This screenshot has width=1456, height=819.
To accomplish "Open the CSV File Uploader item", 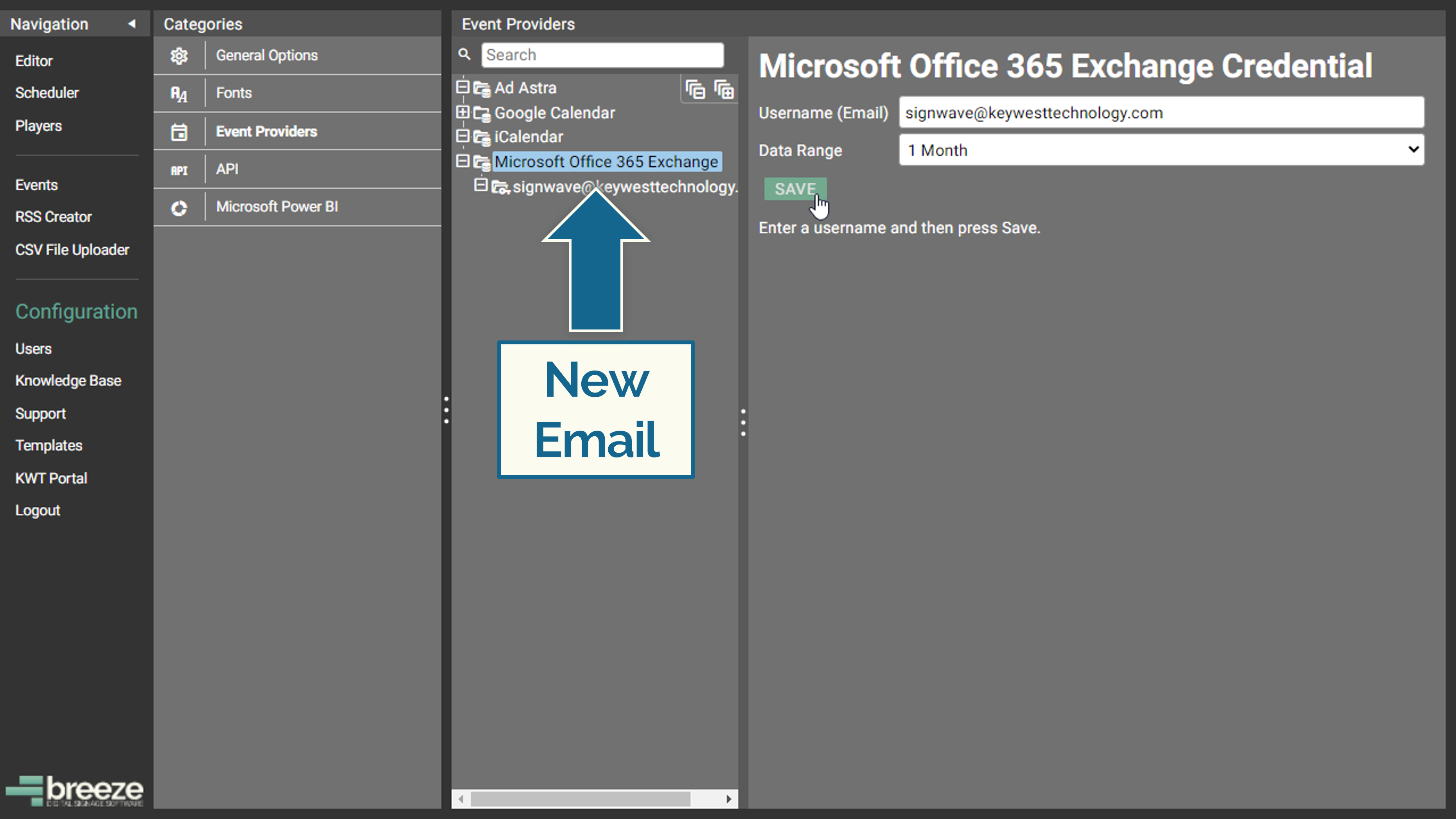I will (x=72, y=249).
